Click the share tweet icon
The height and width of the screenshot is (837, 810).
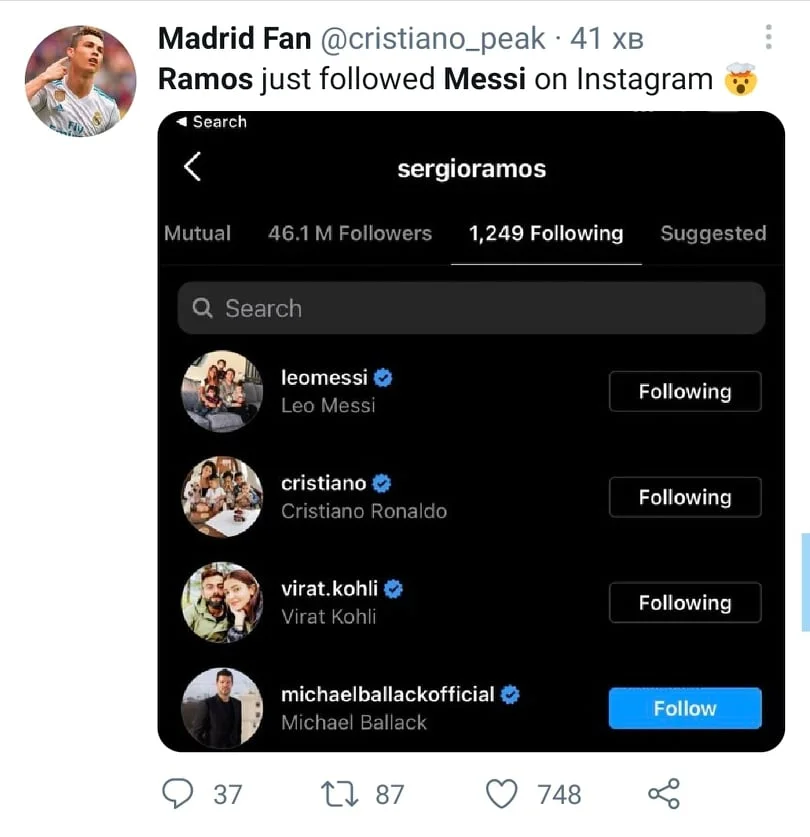[x=664, y=794]
